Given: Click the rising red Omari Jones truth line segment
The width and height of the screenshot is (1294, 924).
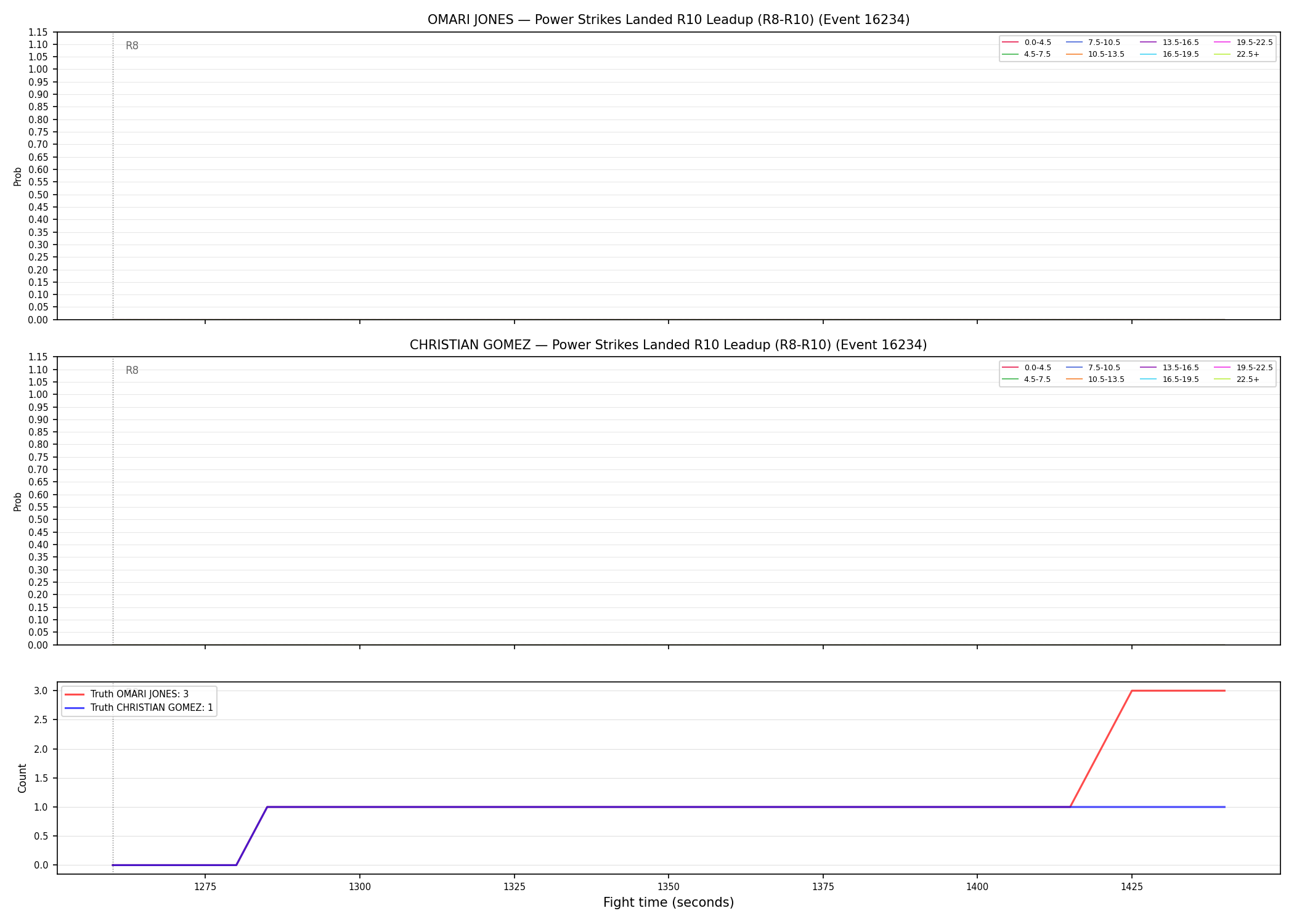Looking at the screenshot, I should (1101, 749).
